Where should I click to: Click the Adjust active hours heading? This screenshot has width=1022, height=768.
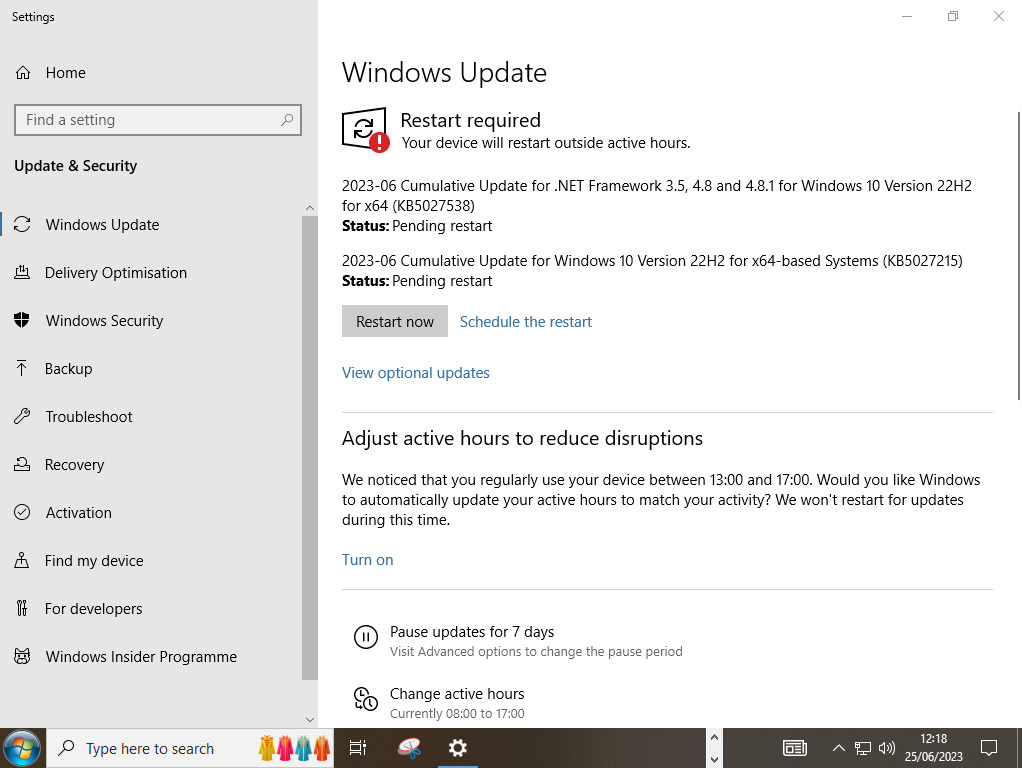click(522, 438)
